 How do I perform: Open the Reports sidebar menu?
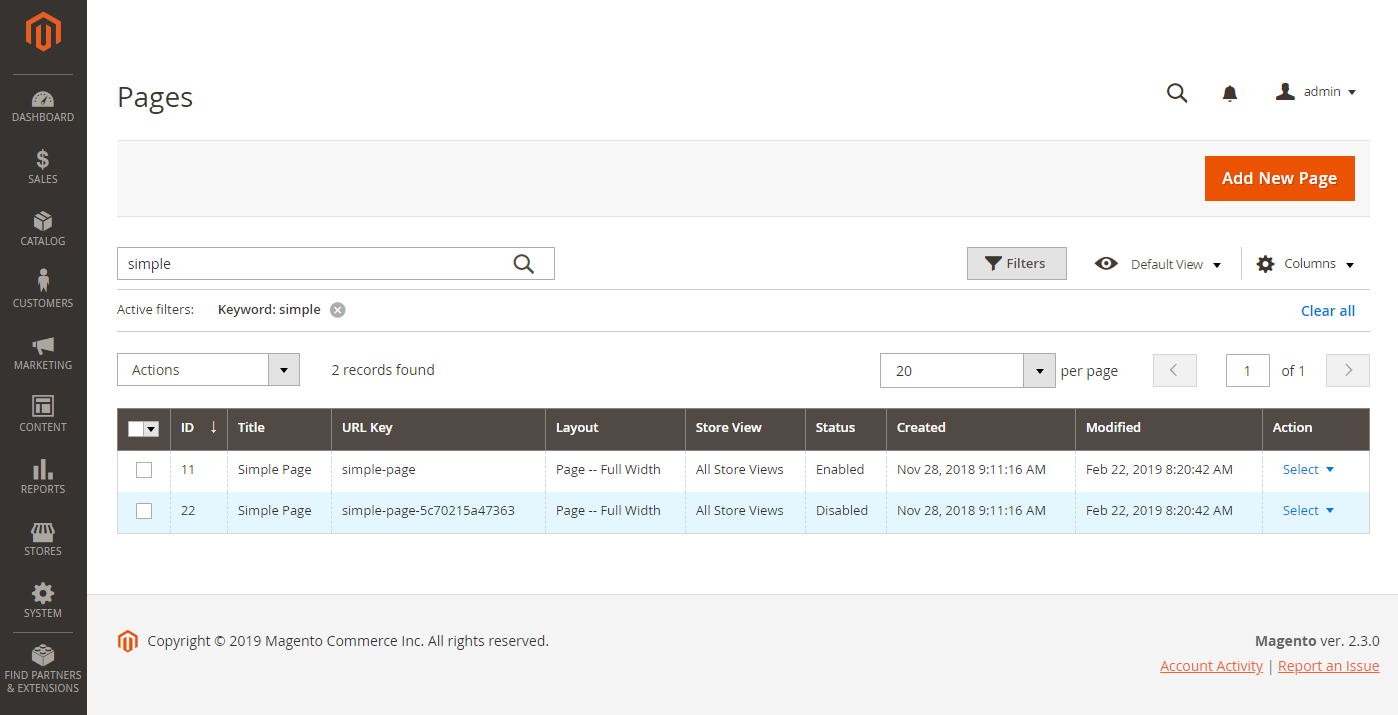(43, 478)
